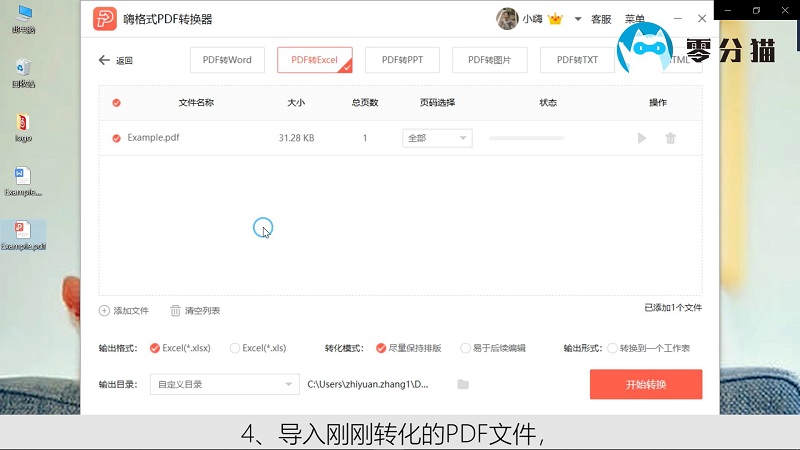800x450 pixels.
Task: Toggle the checkbox for Example.pdf
Action: pyautogui.click(x=116, y=138)
